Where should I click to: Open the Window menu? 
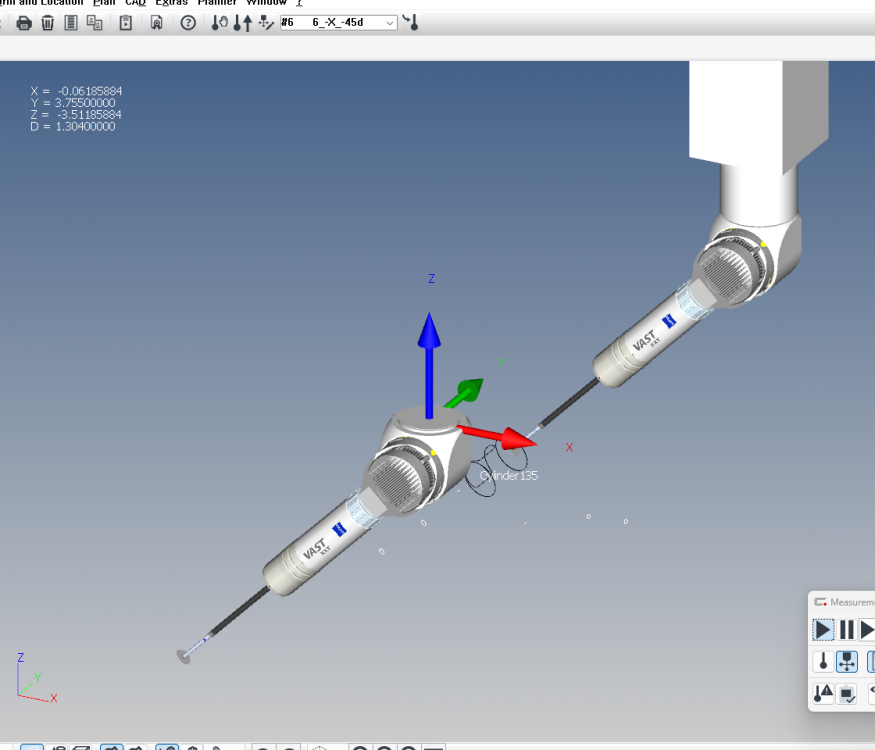click(x=266, y=2)
